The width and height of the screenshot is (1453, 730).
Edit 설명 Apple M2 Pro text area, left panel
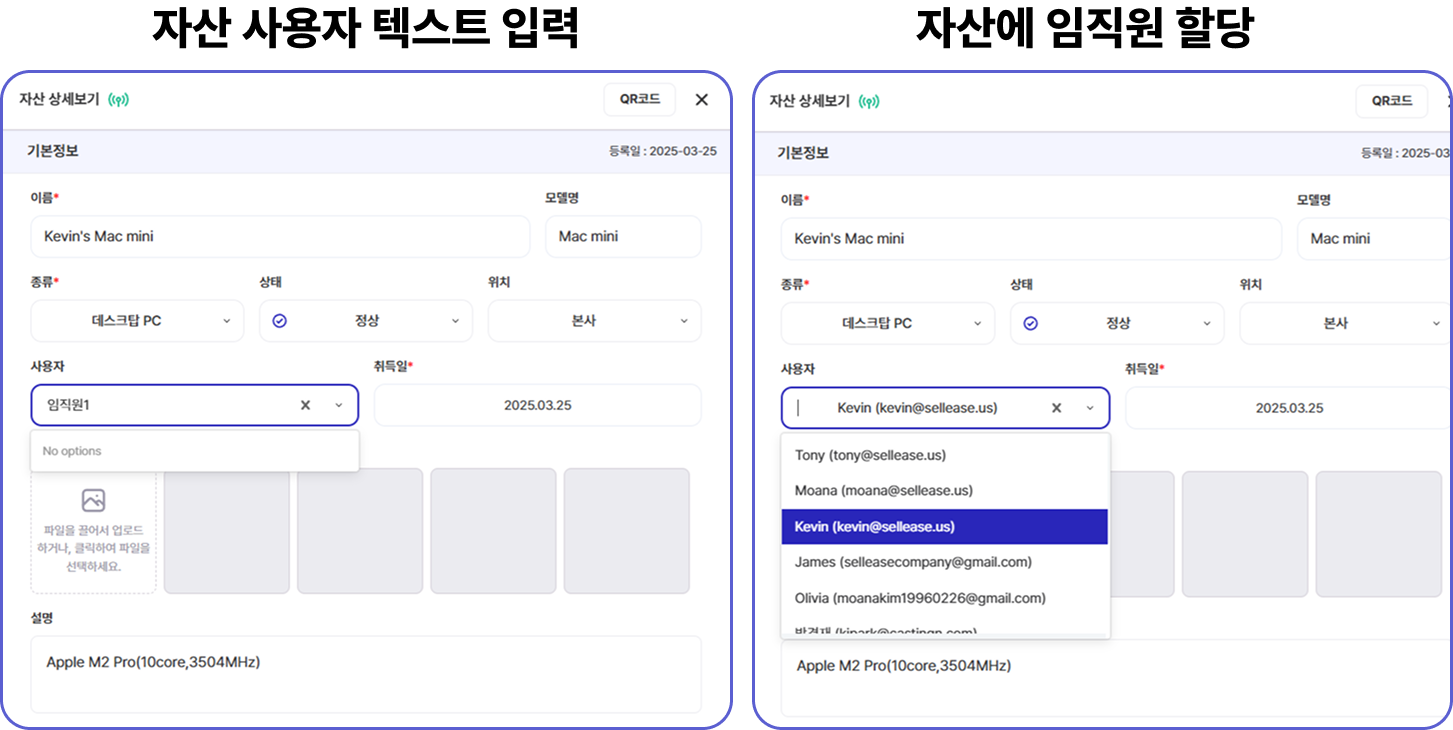[366, 674]
